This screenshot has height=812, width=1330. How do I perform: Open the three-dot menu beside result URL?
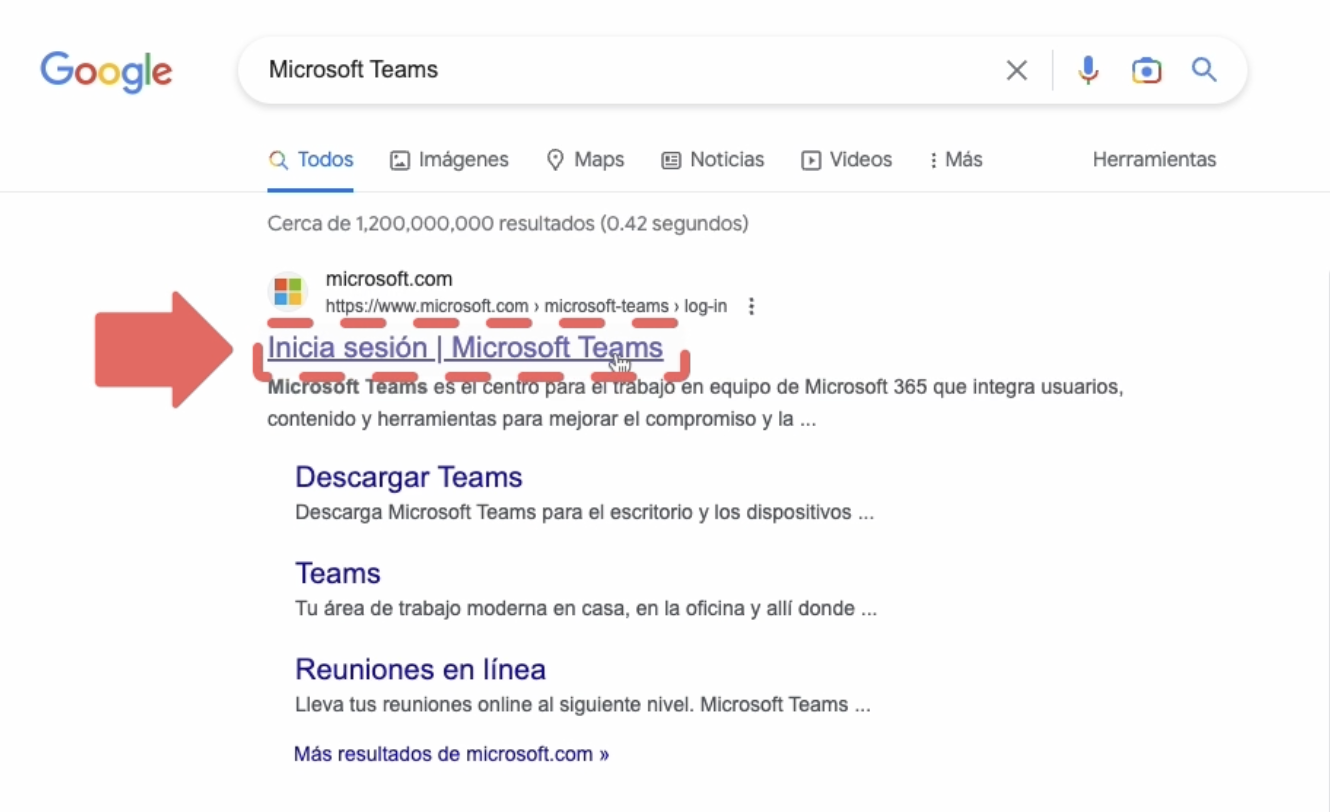(751, 306)
